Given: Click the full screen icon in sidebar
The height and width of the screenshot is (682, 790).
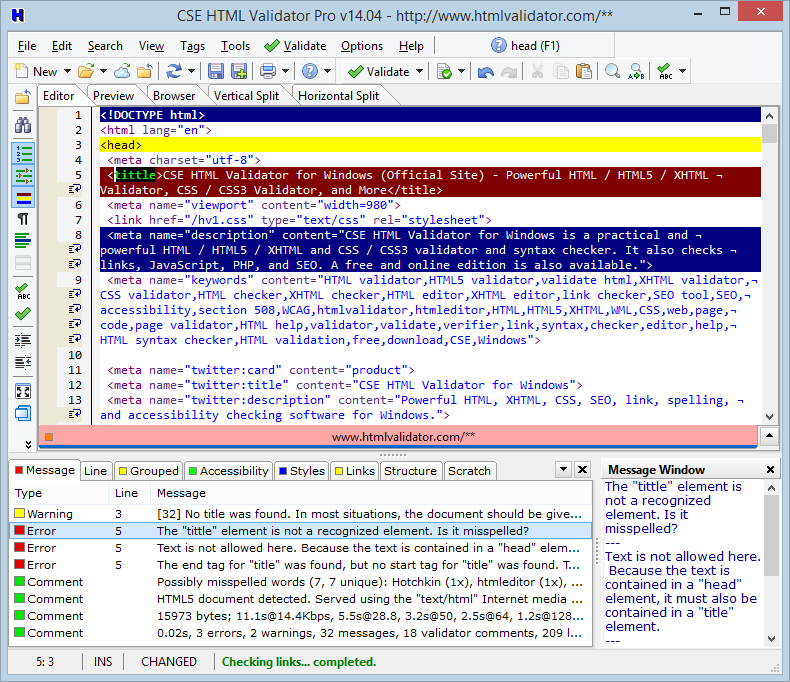Looking at the screenshot, I should (x=22, y=391).
